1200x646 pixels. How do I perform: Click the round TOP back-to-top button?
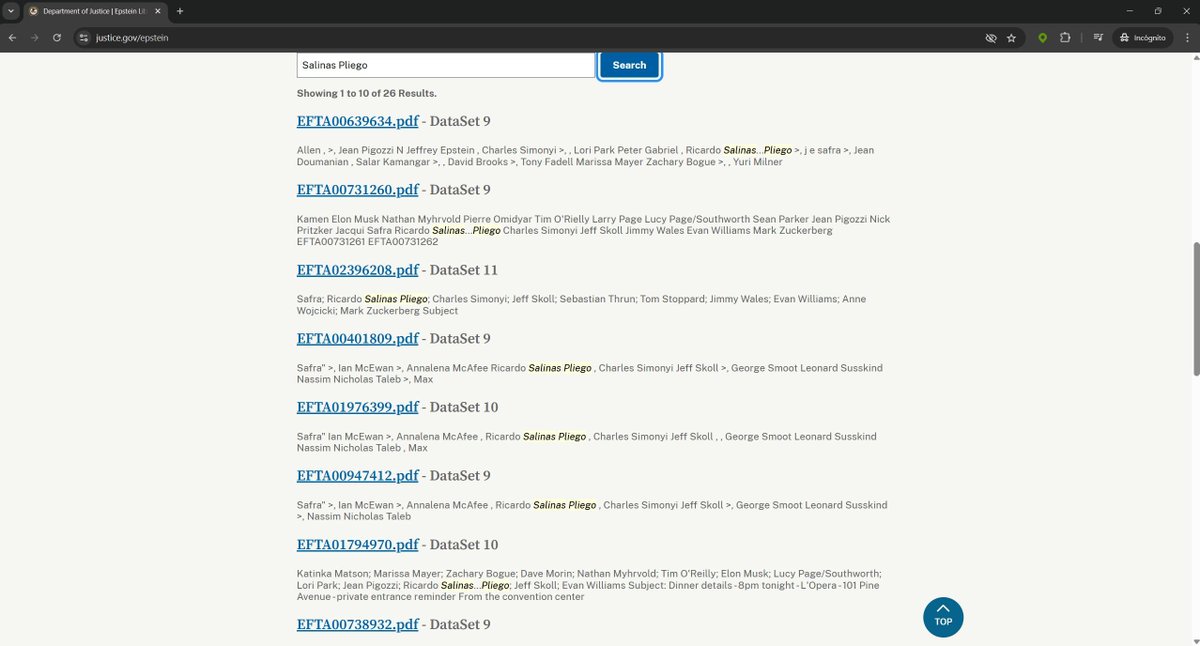coord(943,617)
